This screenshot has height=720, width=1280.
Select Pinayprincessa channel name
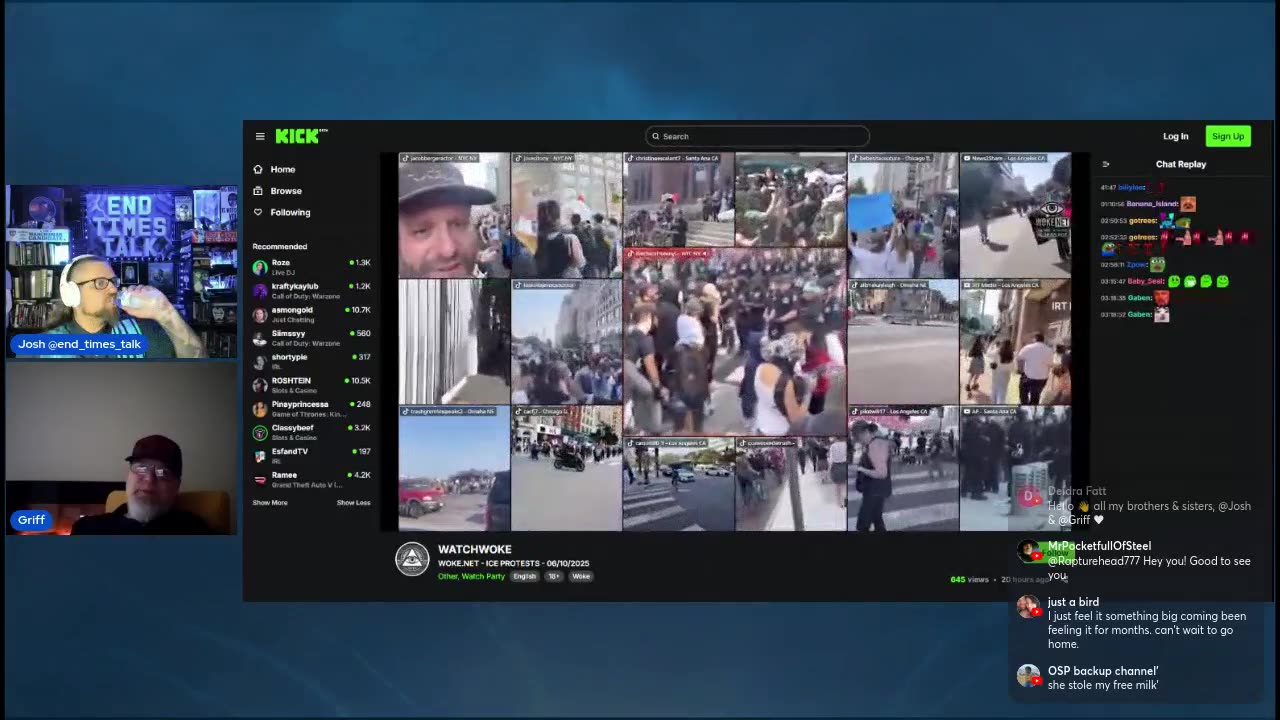300,404
